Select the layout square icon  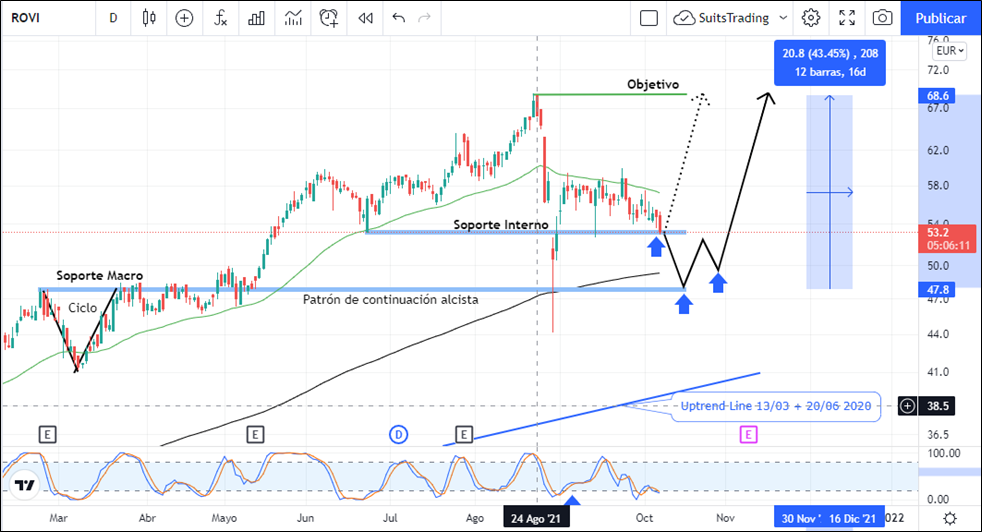coord(649,18)
